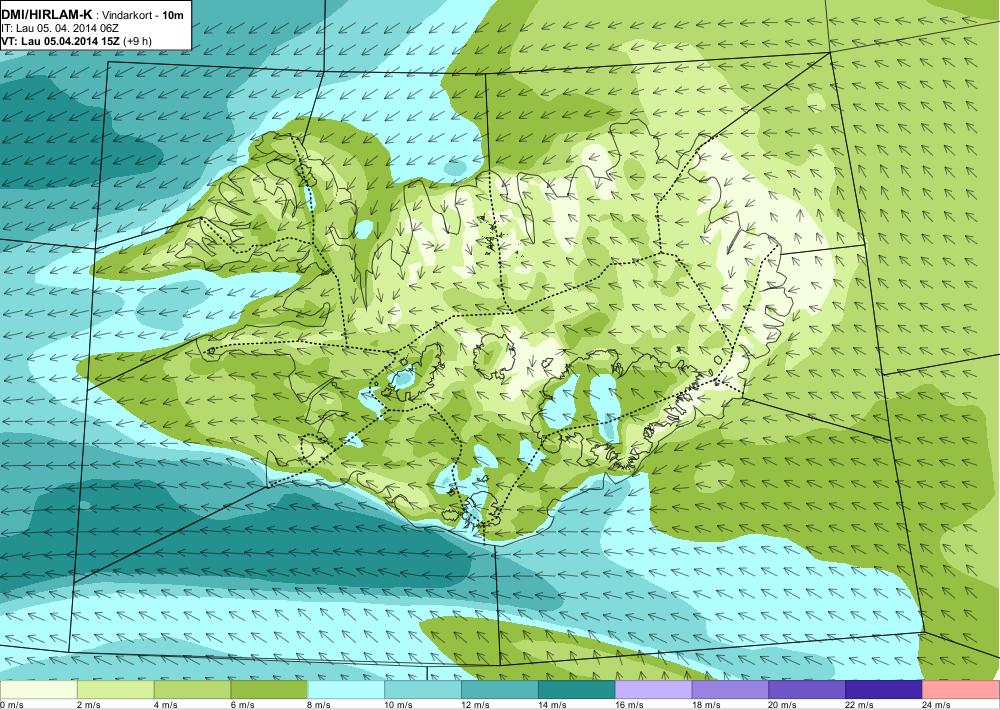Click the purple 18–20 m/s legend swatch
This screenshot has width=1000, height=710.
(x=730, y=690)
